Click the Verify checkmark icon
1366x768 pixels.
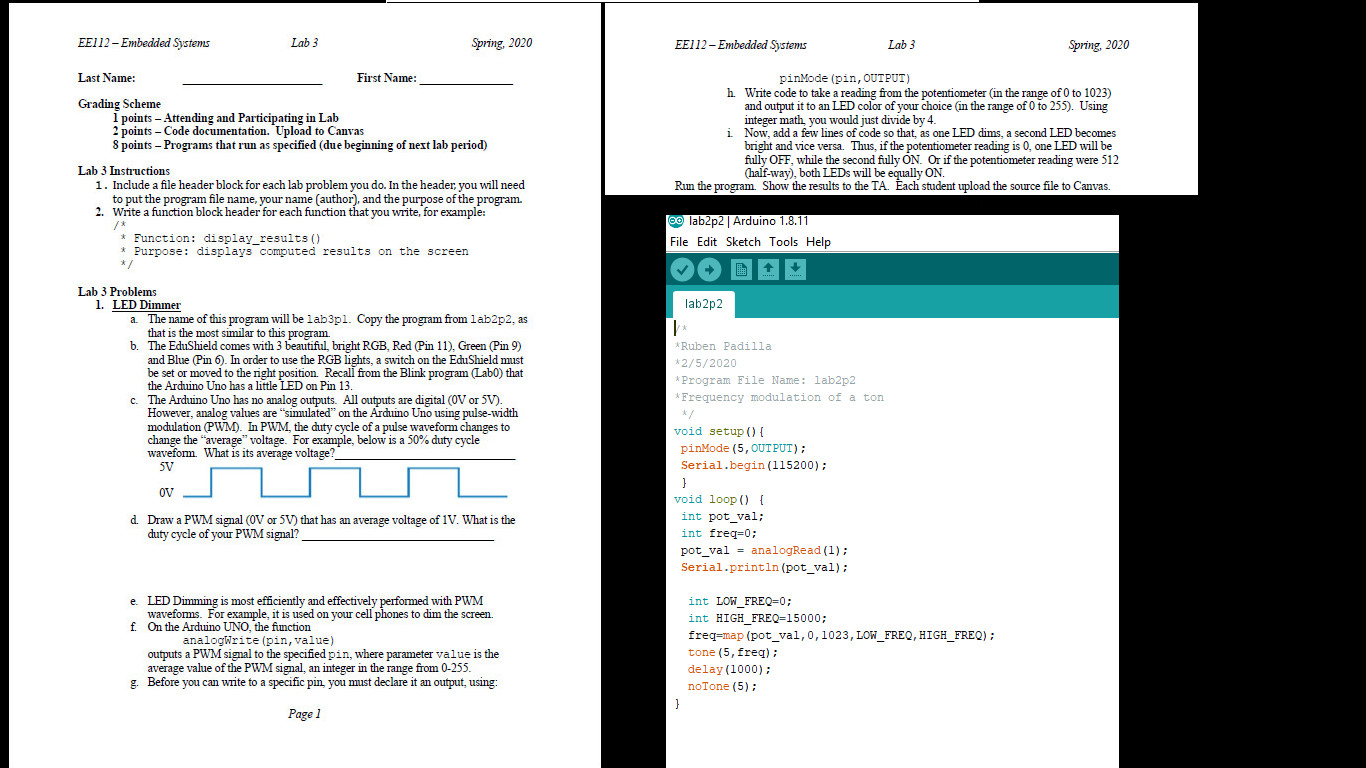(681, 269)
